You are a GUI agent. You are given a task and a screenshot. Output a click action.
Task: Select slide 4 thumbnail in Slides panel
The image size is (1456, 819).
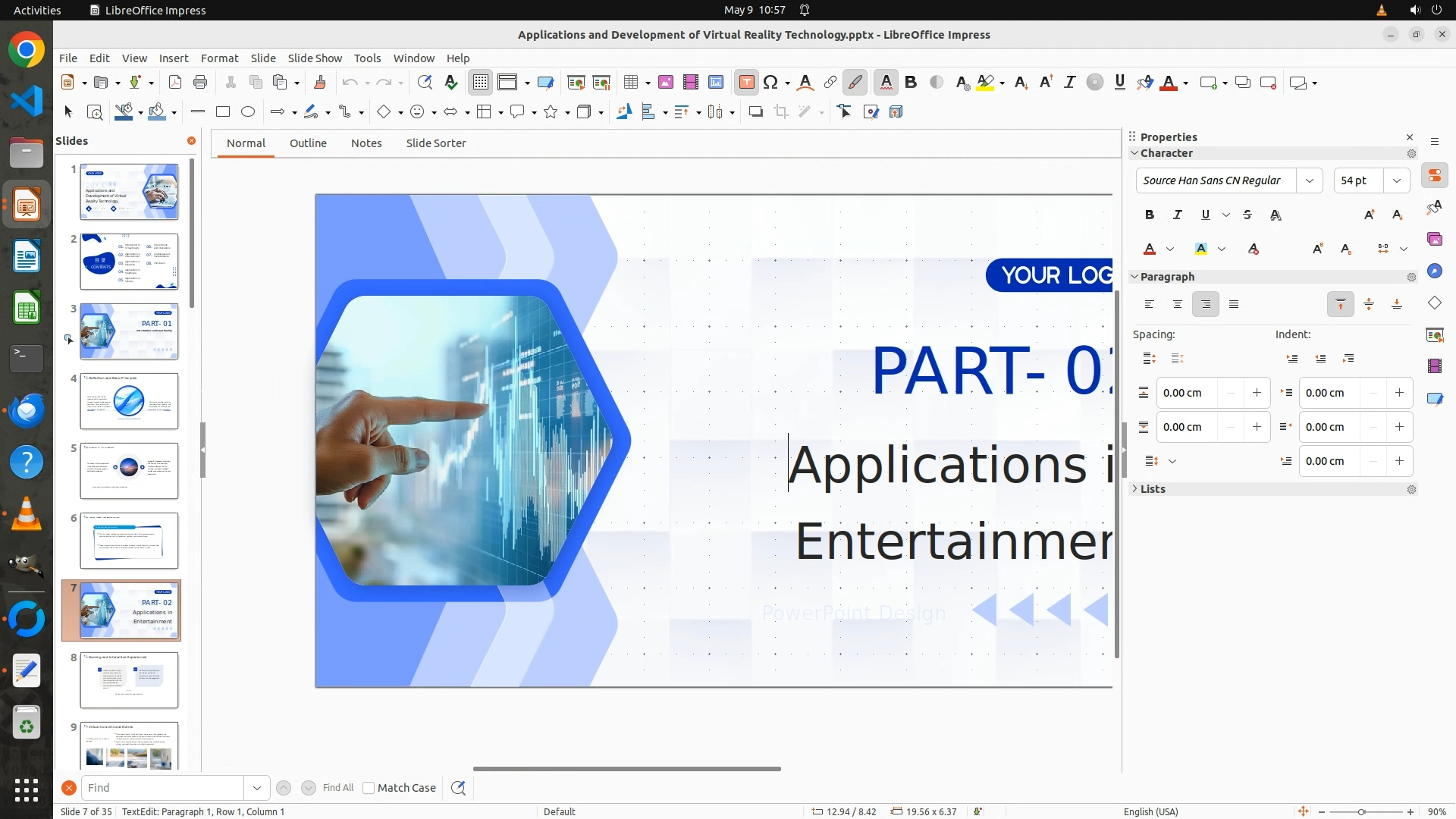click(x=129, y=401)
